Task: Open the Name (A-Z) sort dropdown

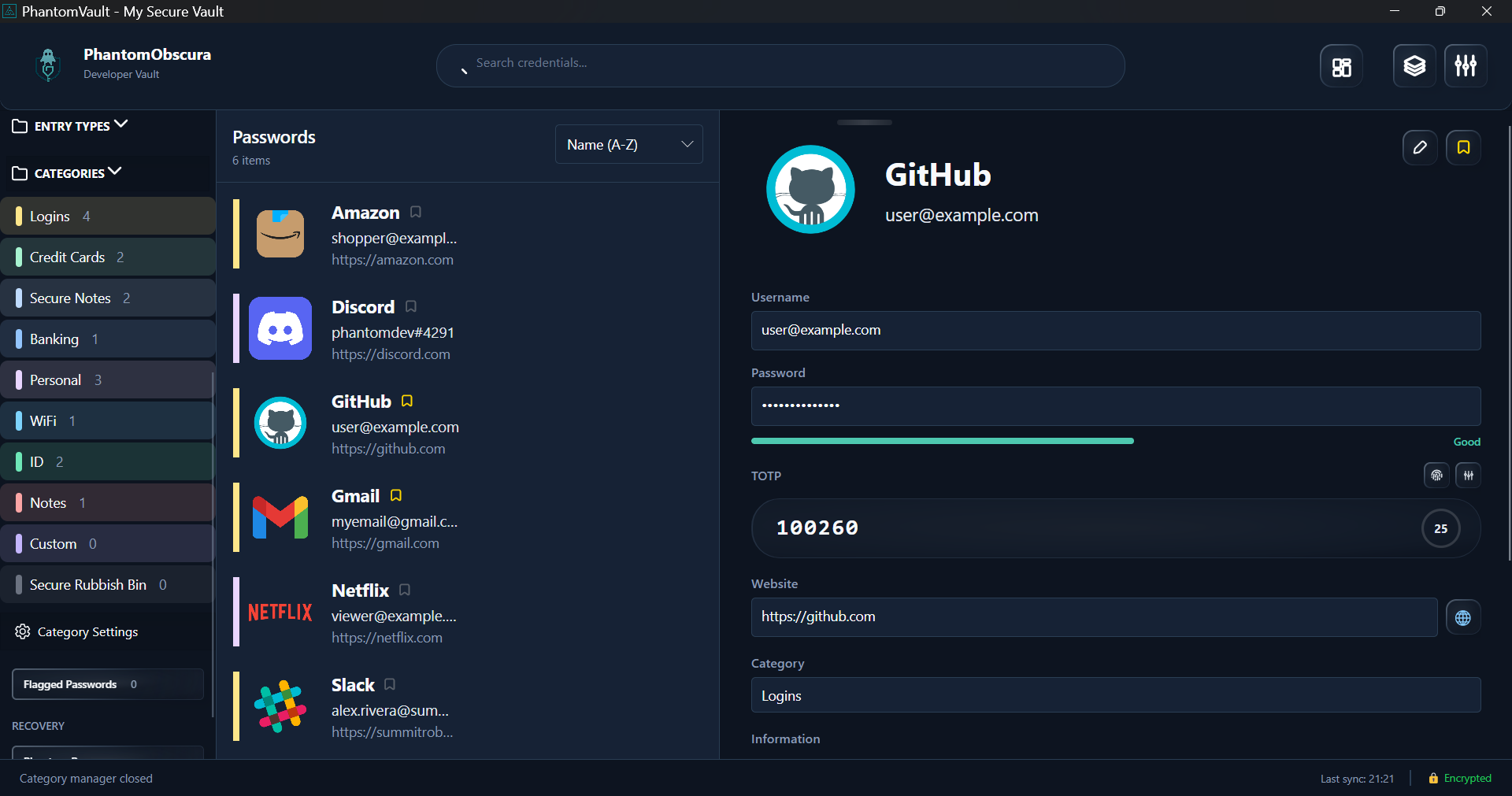Action: tap(628, 145)
